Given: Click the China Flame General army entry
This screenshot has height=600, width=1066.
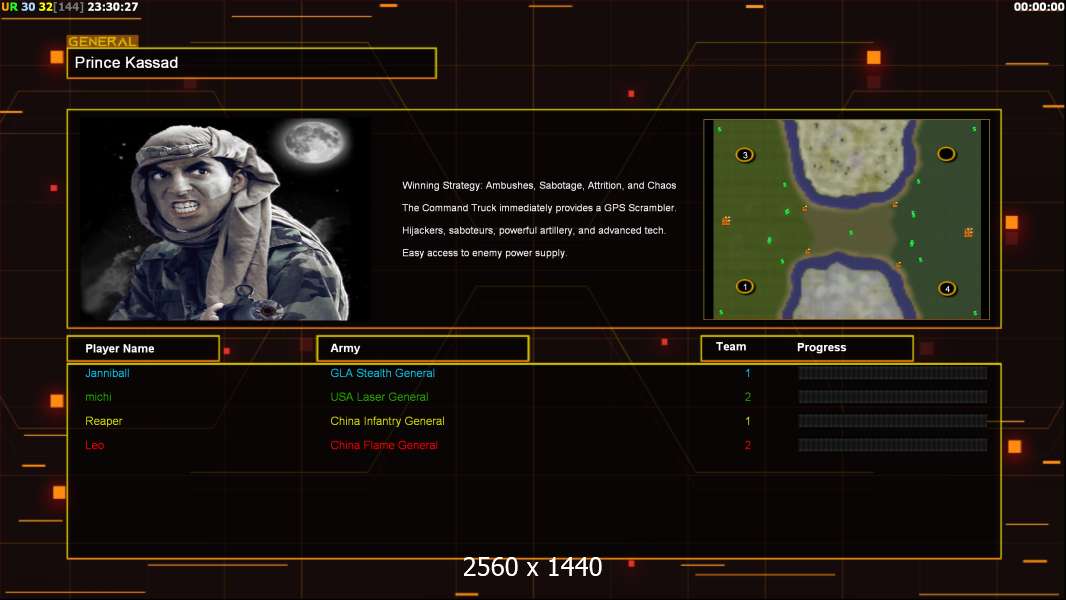Looking at the screenshot, I should pos(383,445).
